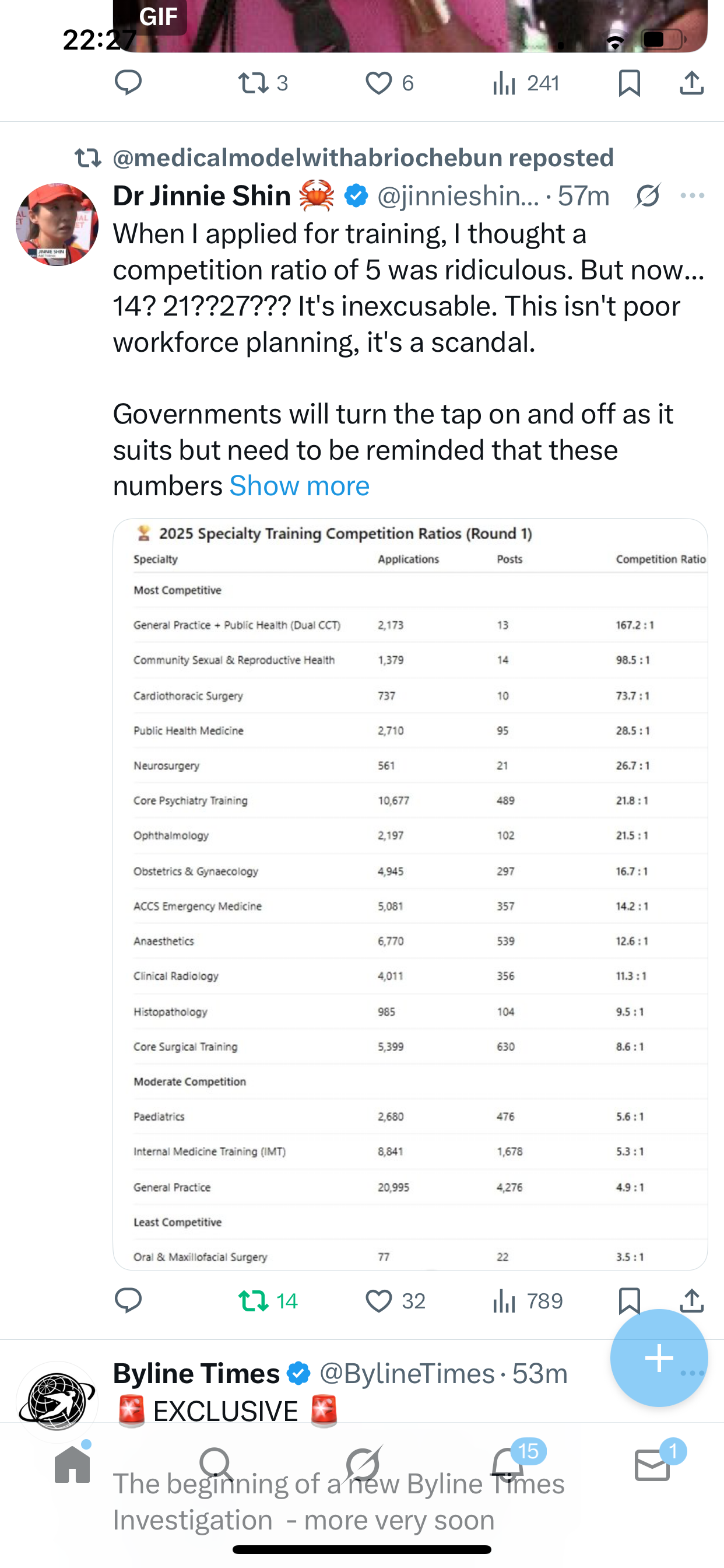Like the GIF post with 6 likes
The height and width of the screenshot is (1568, 724).
pos(378,83)
